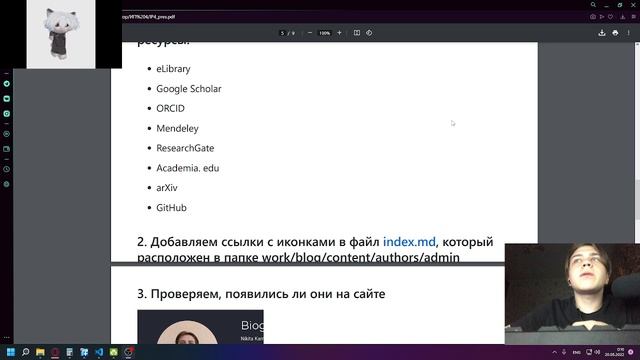Image resolution: width=640 pixels, height=360 pixels.
Task: Click the Academia. edu list item
Action: coord(187,168)
